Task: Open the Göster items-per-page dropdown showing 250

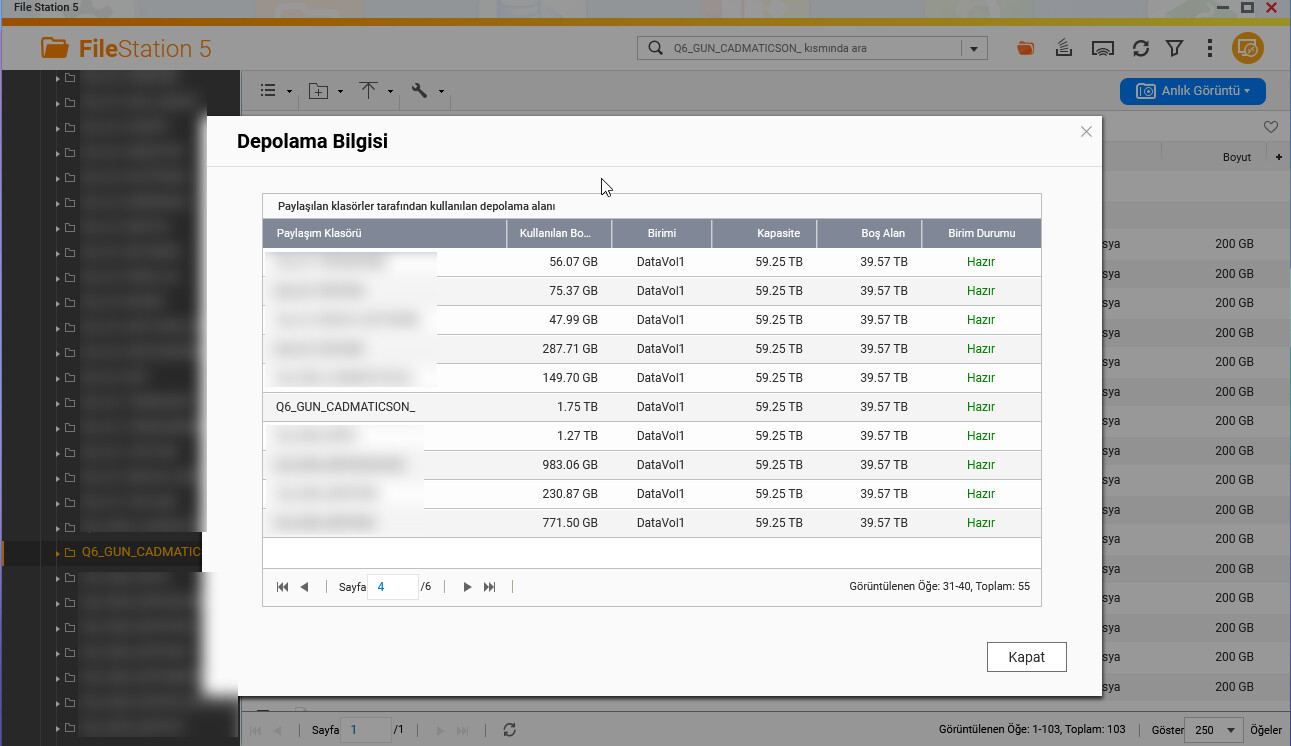Action: pyautogui.click(x=1214, y=730)
